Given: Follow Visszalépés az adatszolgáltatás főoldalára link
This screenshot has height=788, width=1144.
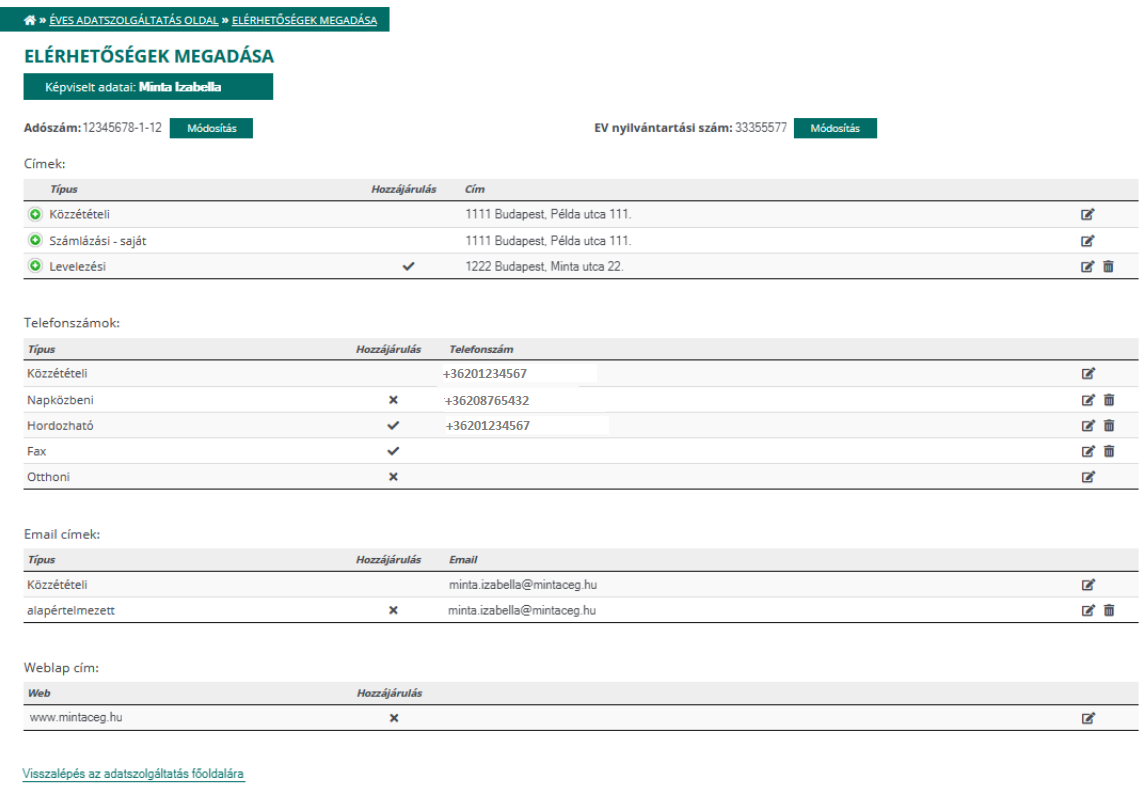Looking at the screenshot, I should coord(133,773).
